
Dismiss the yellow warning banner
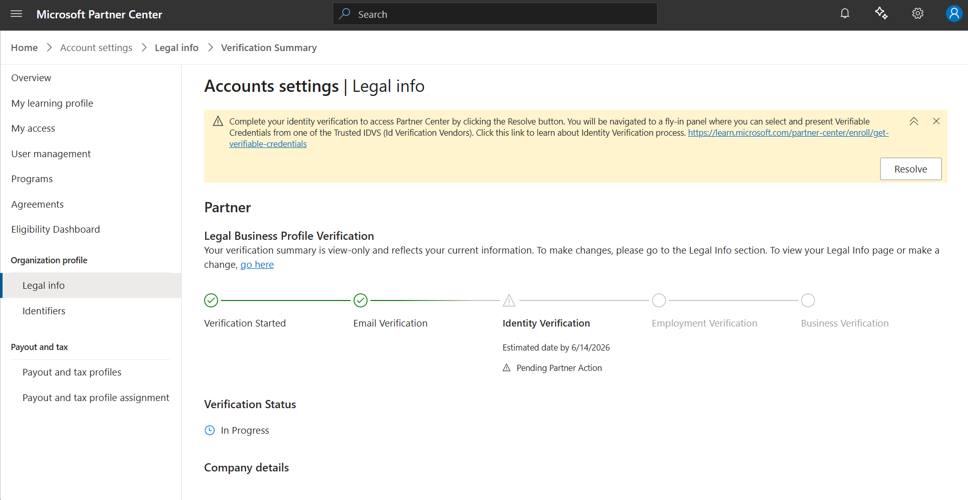[936, 122]
